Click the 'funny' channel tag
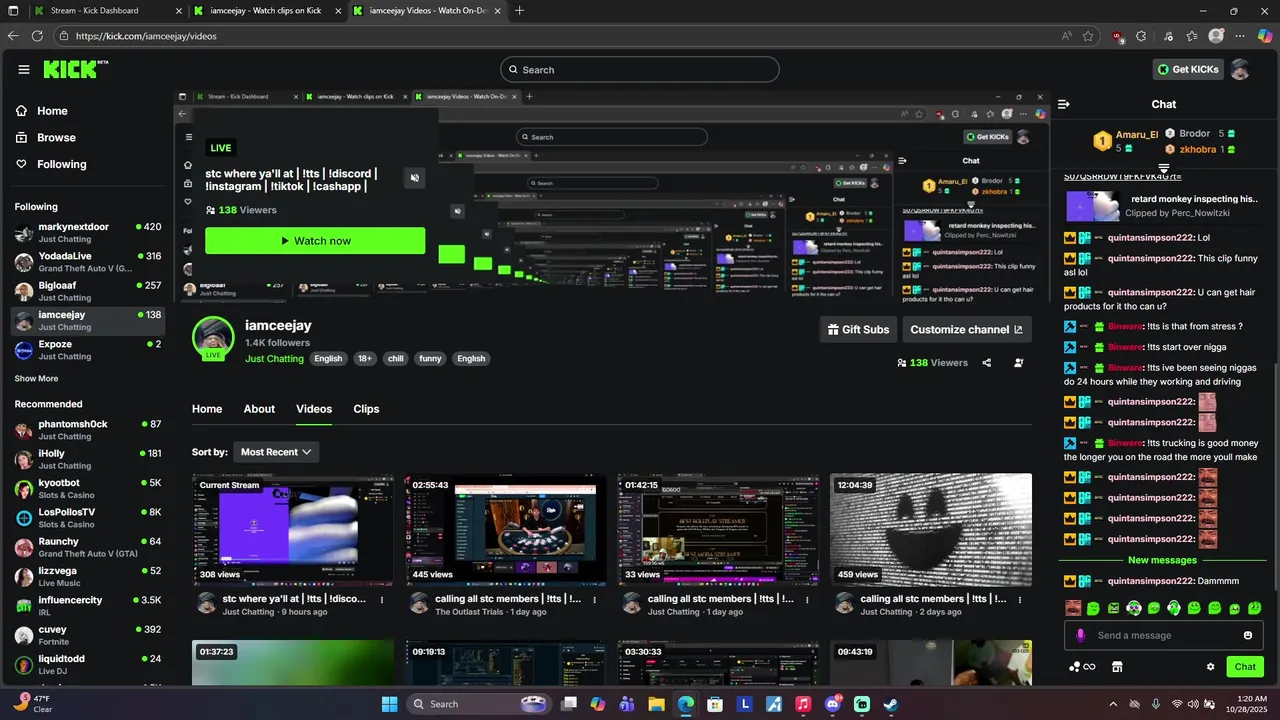This screenshot has width=1280, height=720. pos(430,359)
